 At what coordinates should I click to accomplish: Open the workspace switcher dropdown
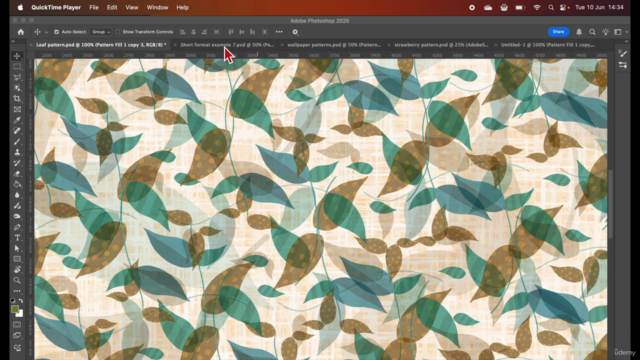click(x=620, y=32)
